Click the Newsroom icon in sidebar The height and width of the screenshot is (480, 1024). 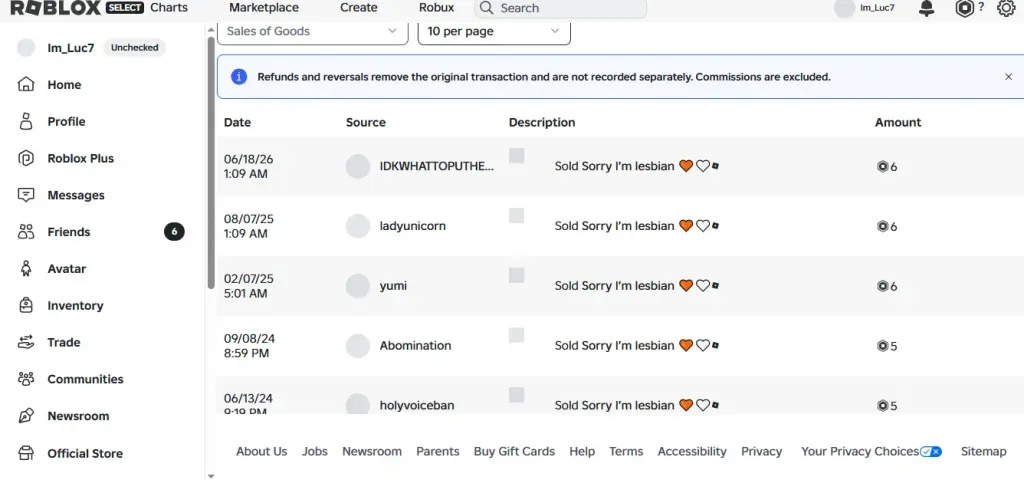[x=25, y=416]
